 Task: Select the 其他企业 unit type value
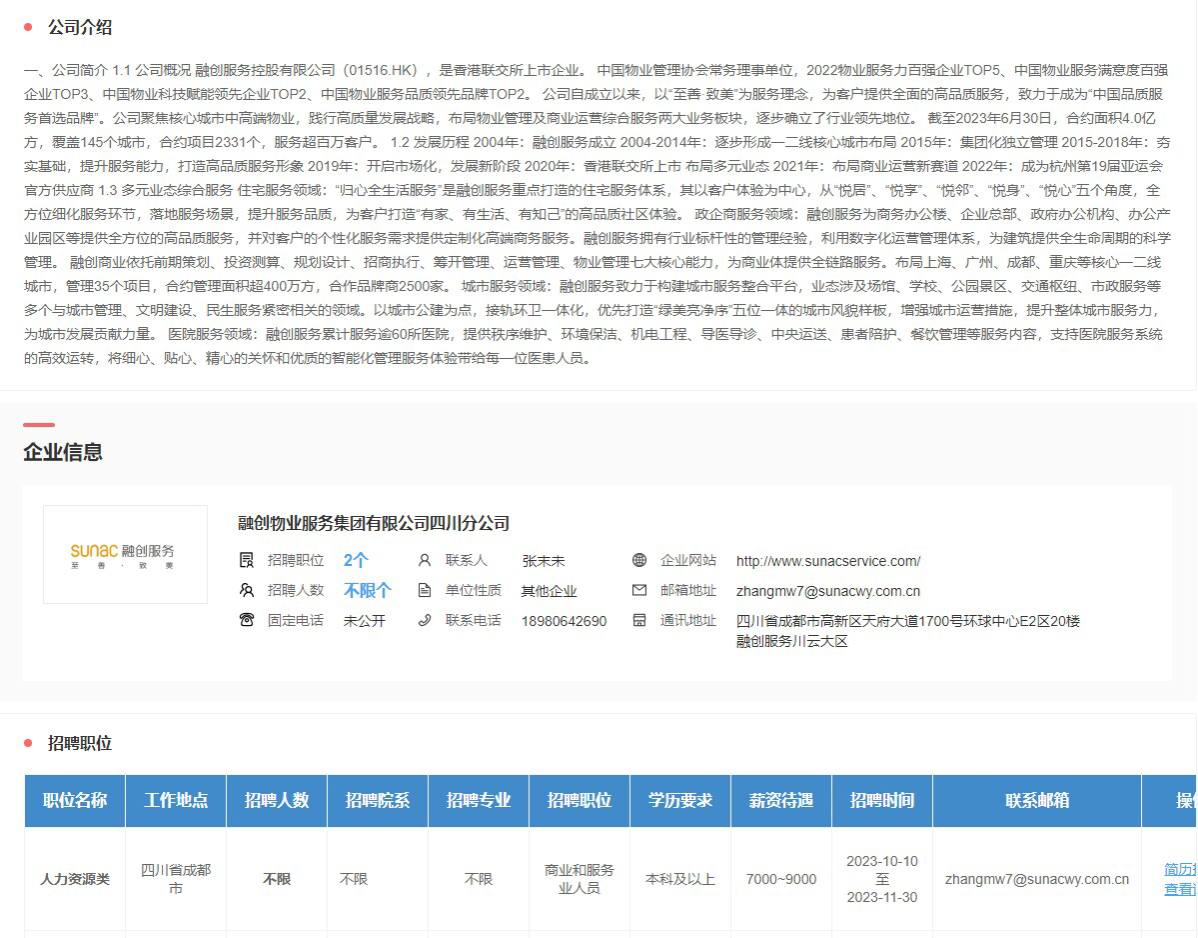coord(549,591)
